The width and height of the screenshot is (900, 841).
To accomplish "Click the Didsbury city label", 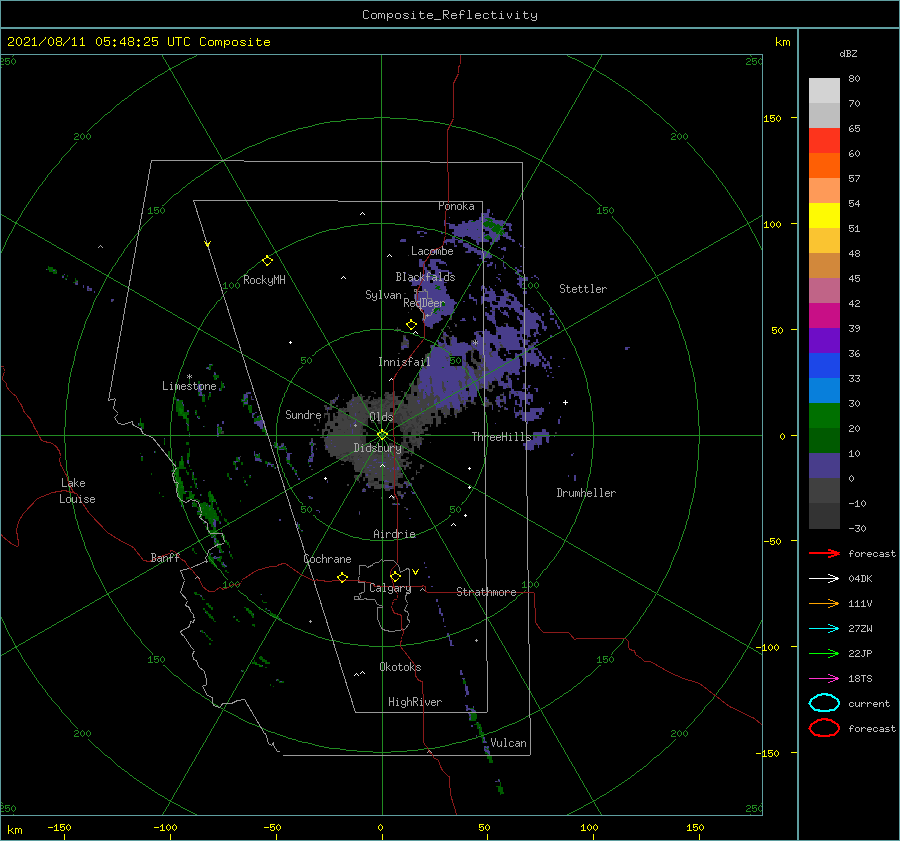I will click(x=377, y=448).
